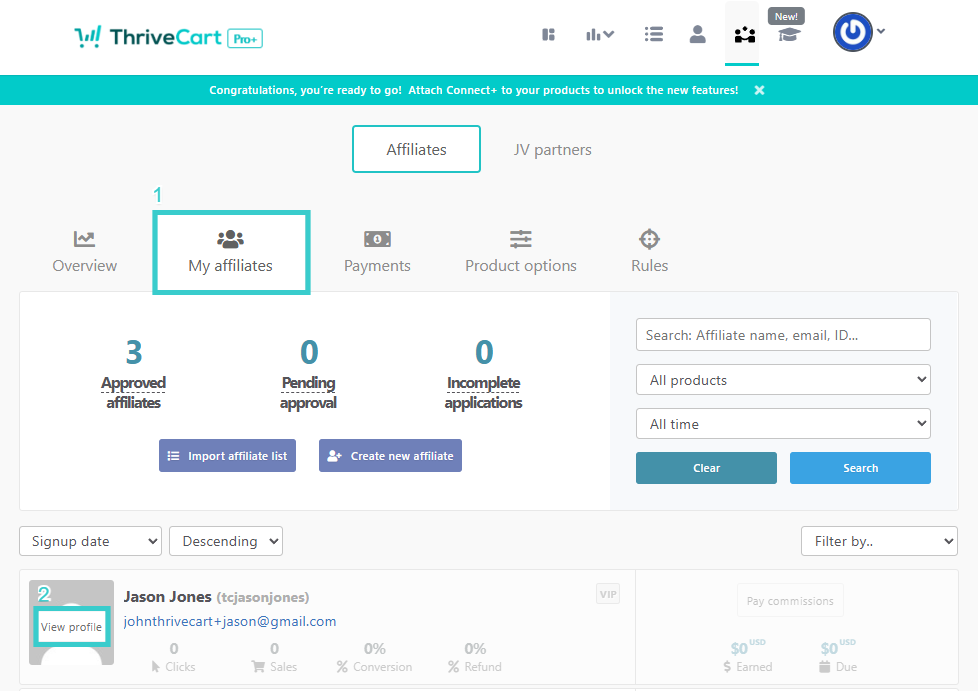Dismiss the congratulations banner with X
Image resolution: width=978 pixels, height=691 pixels.
[759, 90]
